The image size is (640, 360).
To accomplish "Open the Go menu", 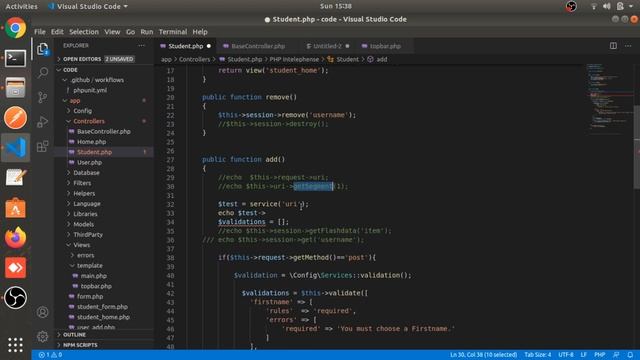I will (130, 32).
